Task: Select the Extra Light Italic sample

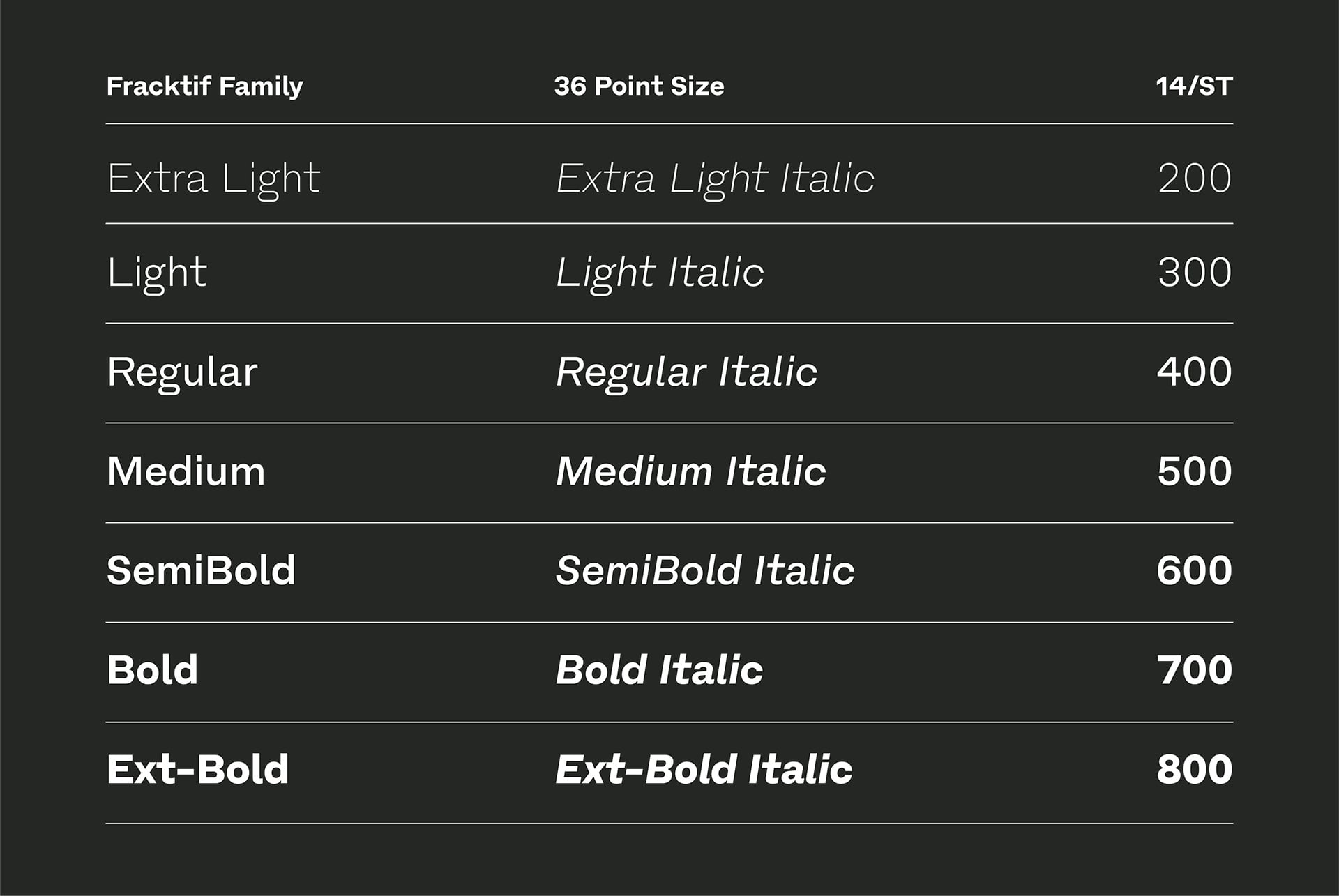Action: coord(715,179)
